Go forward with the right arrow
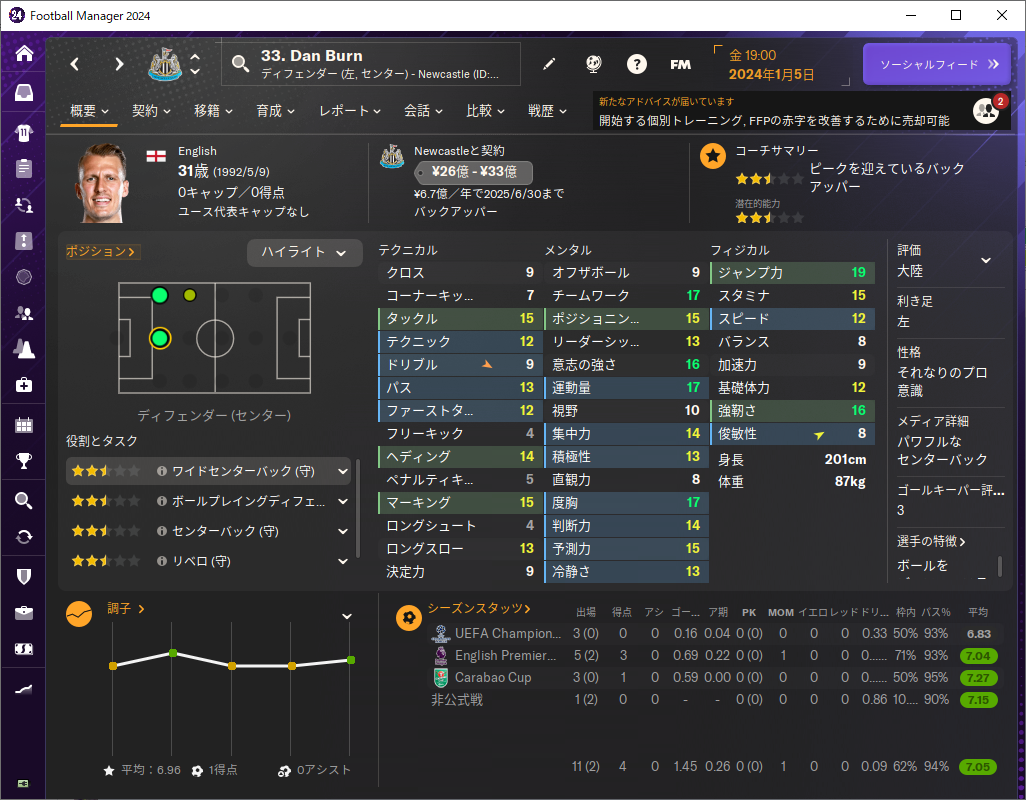Image resolution: width=1026 pixels, height=800 pixels. click(119, 64)
